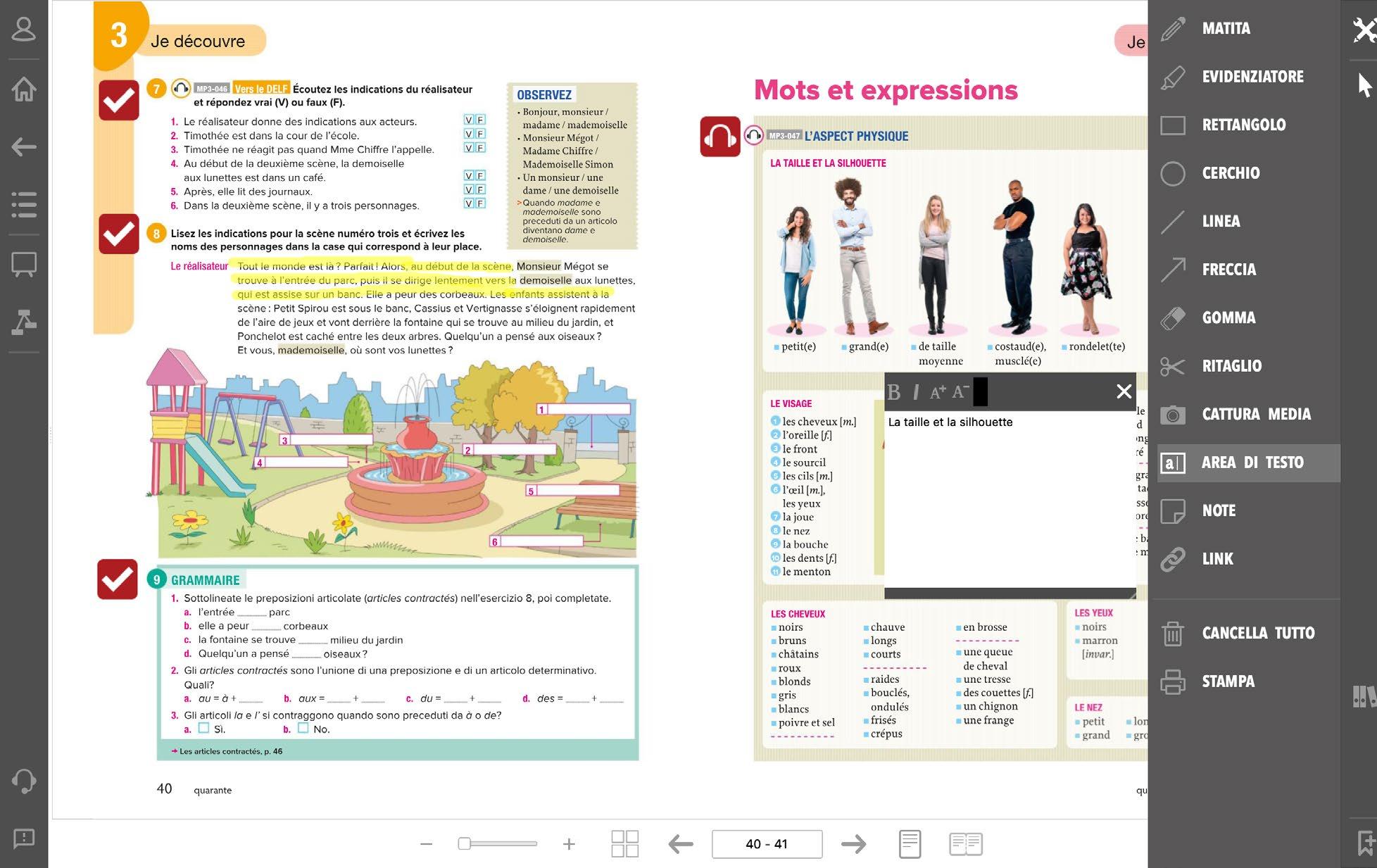This screenshot has width=1377, height=868.
Task: Mark V for statement 1 in exercise 7
Action: click(x=469, y=120)
